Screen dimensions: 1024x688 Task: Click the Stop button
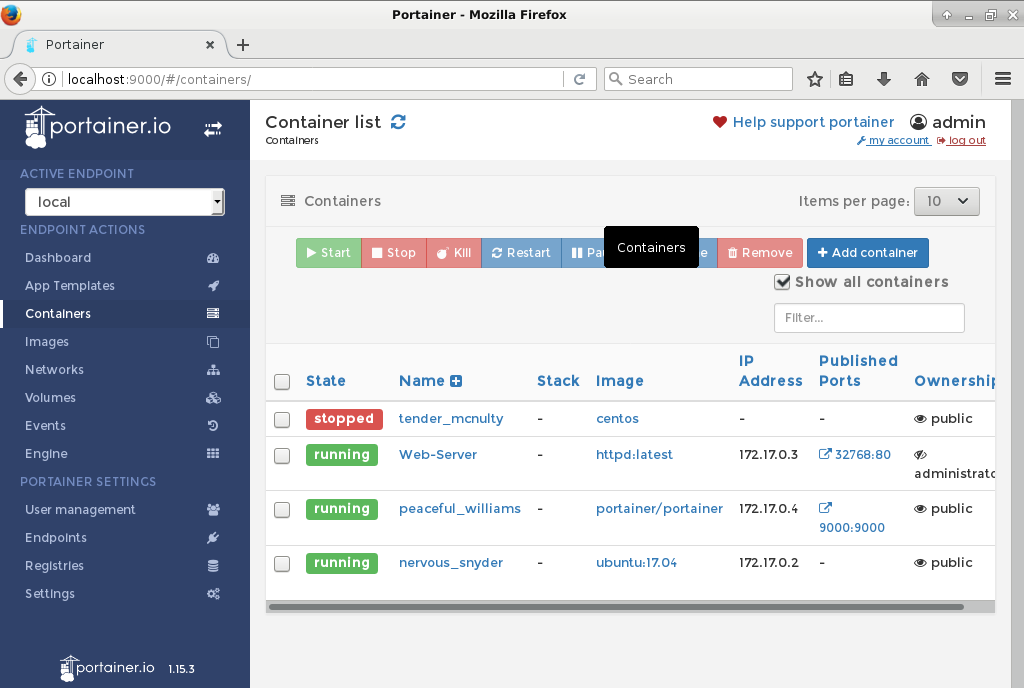394,253
